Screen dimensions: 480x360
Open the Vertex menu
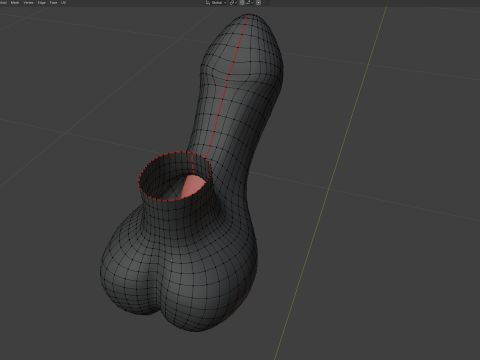click(28, 2)
